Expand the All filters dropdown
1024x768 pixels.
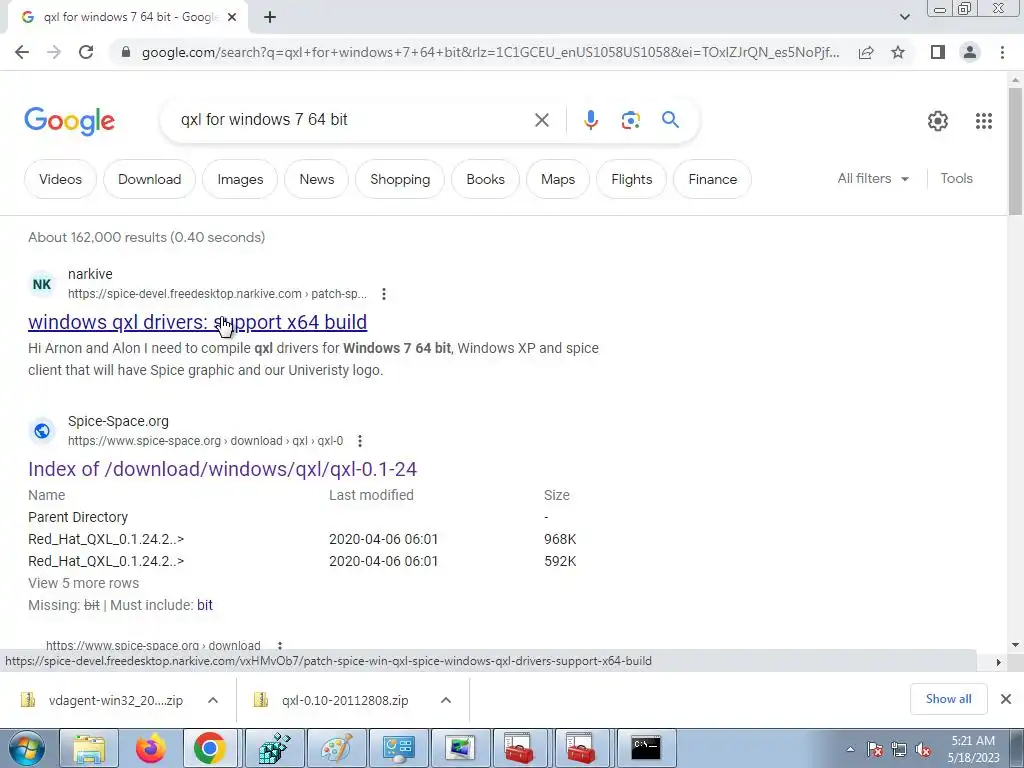(x=873, y=178)
